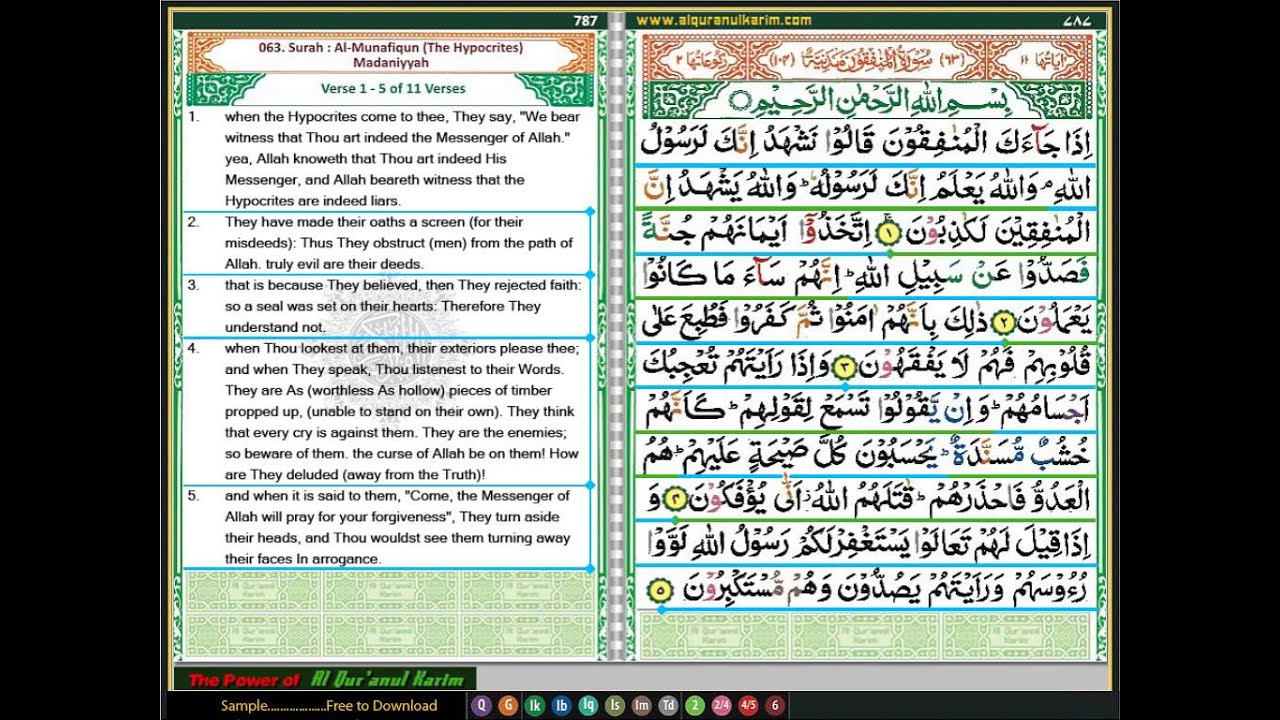Click 'The Power of Al Qur'anul Karim' banner
The image size is (1280, 720).
pos(325,680)
